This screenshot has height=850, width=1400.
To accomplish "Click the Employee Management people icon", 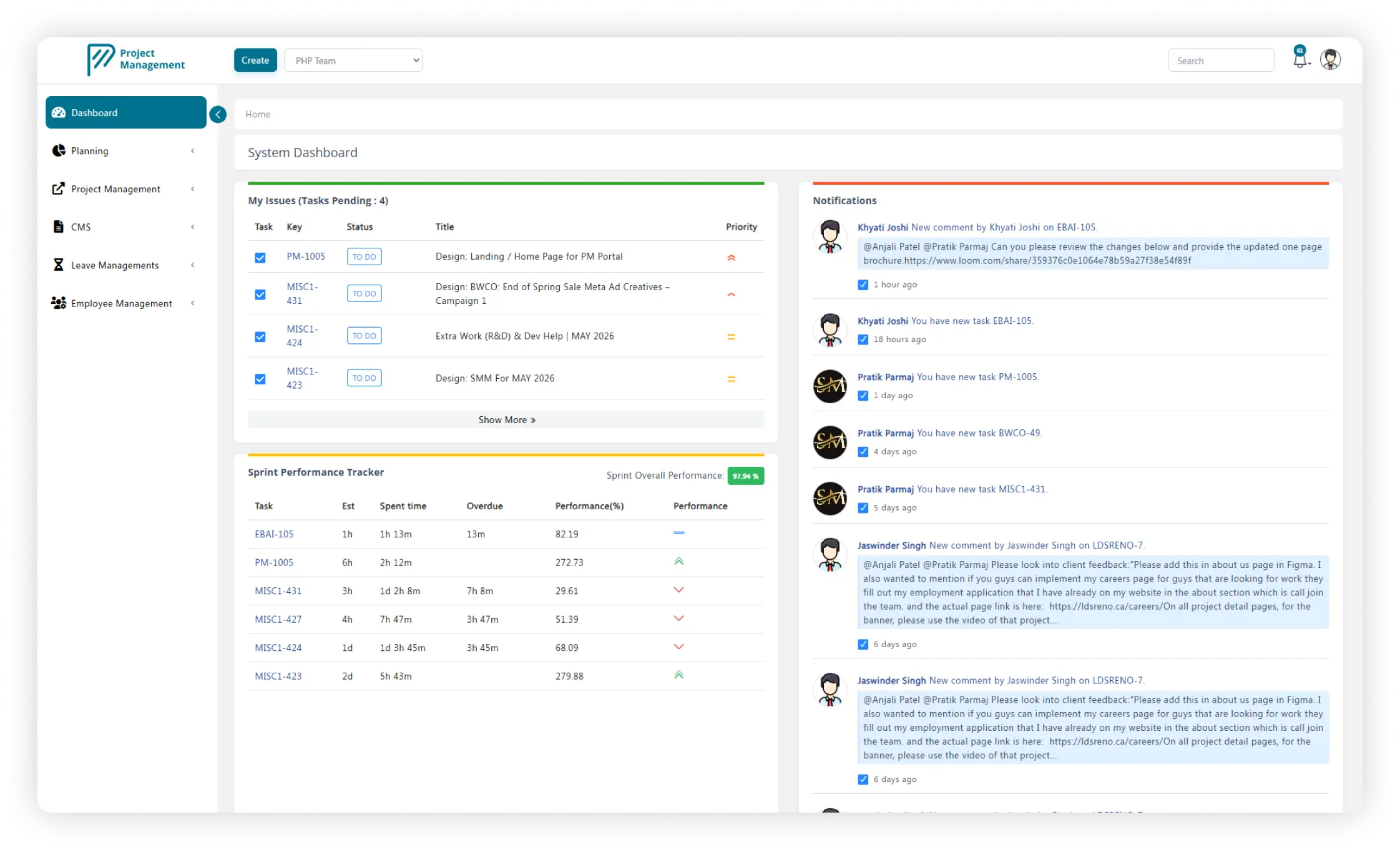I will [x=59, y=303].
